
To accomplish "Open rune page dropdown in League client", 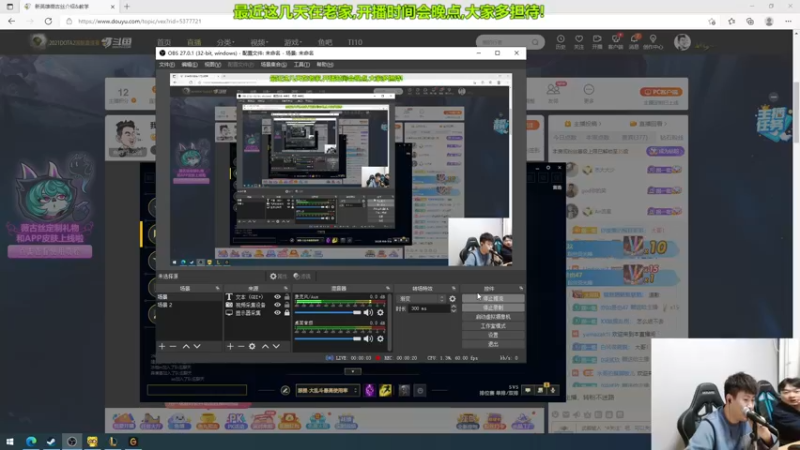I will pyautogui.click(x=327, y=390).
